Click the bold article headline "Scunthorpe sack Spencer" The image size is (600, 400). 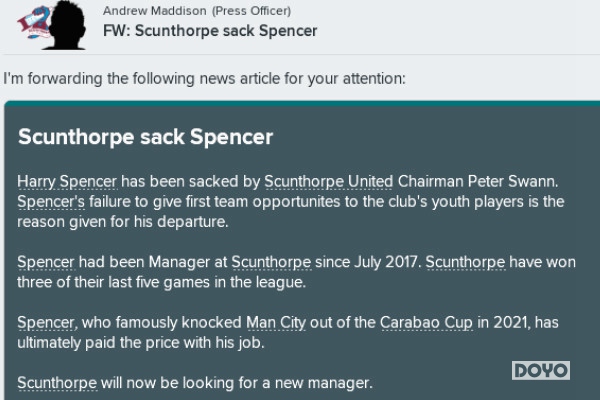[x=145, y=137]
